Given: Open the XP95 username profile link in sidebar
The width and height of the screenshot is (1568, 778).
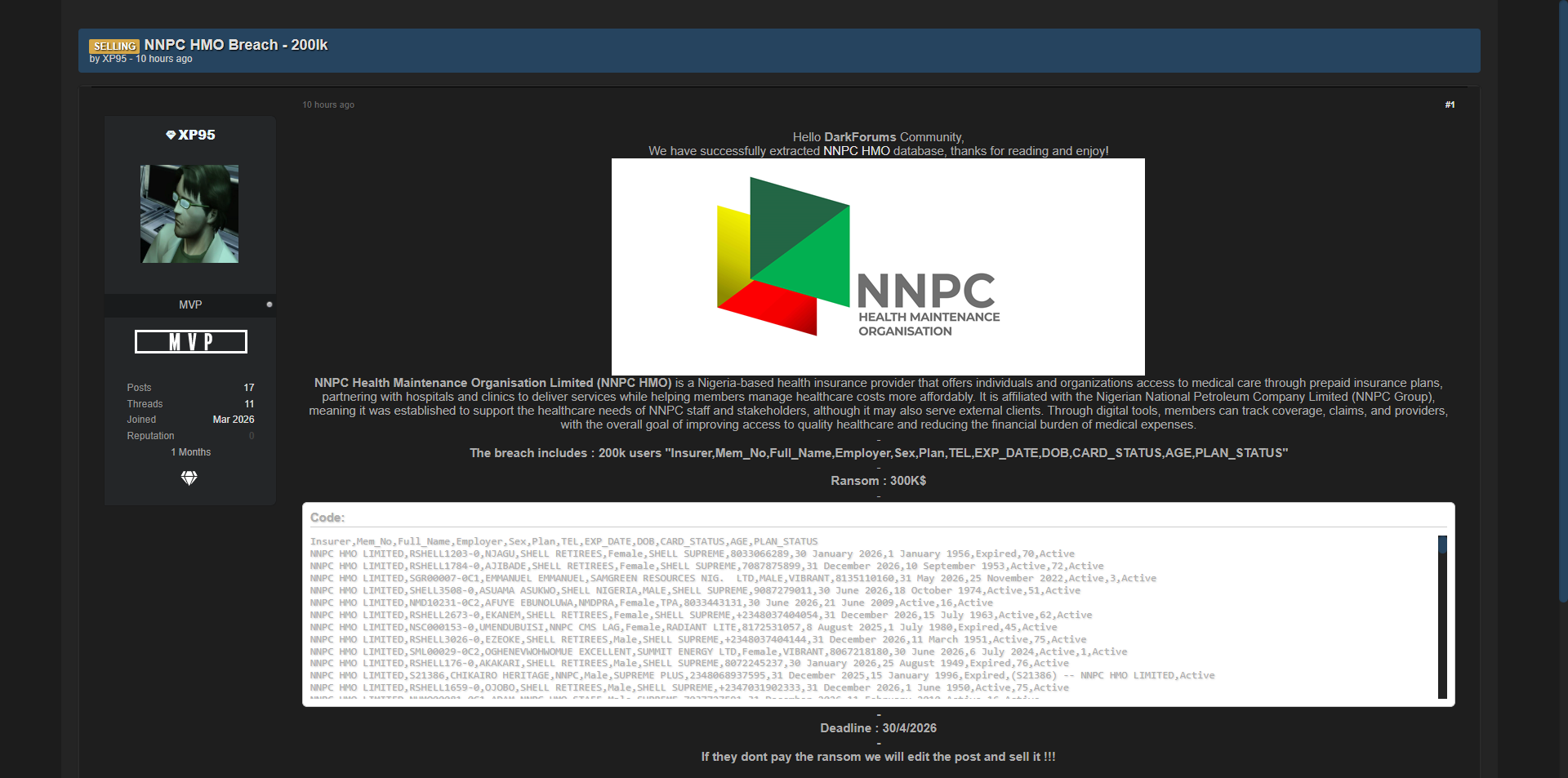Looking at the screenshot, I should click(x=197, y=136).
